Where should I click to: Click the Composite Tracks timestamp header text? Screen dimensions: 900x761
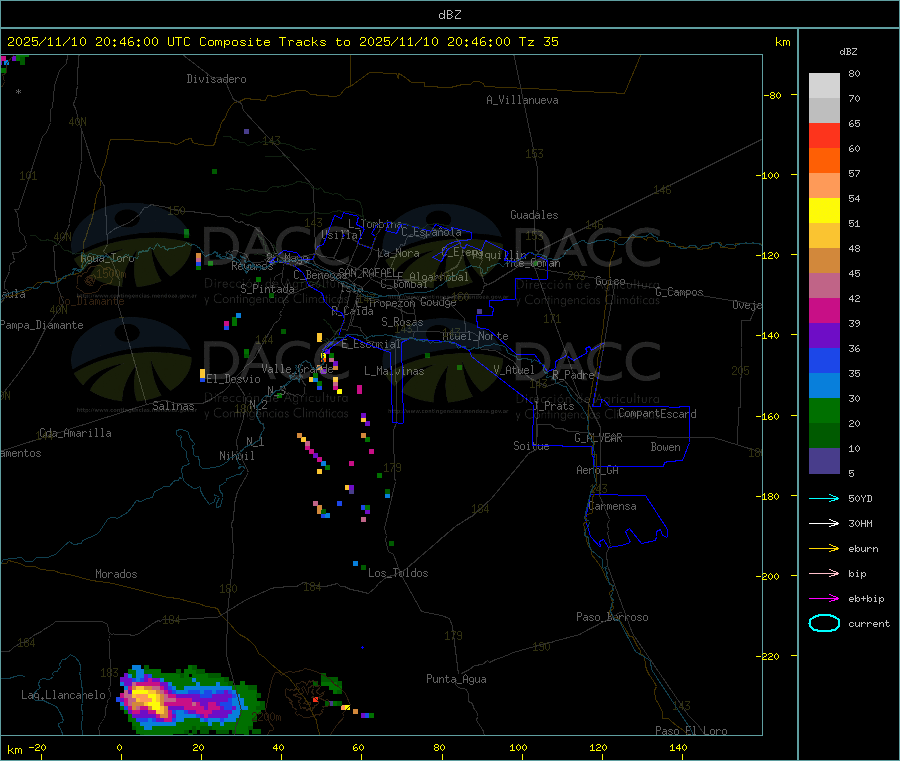[283, 42]
